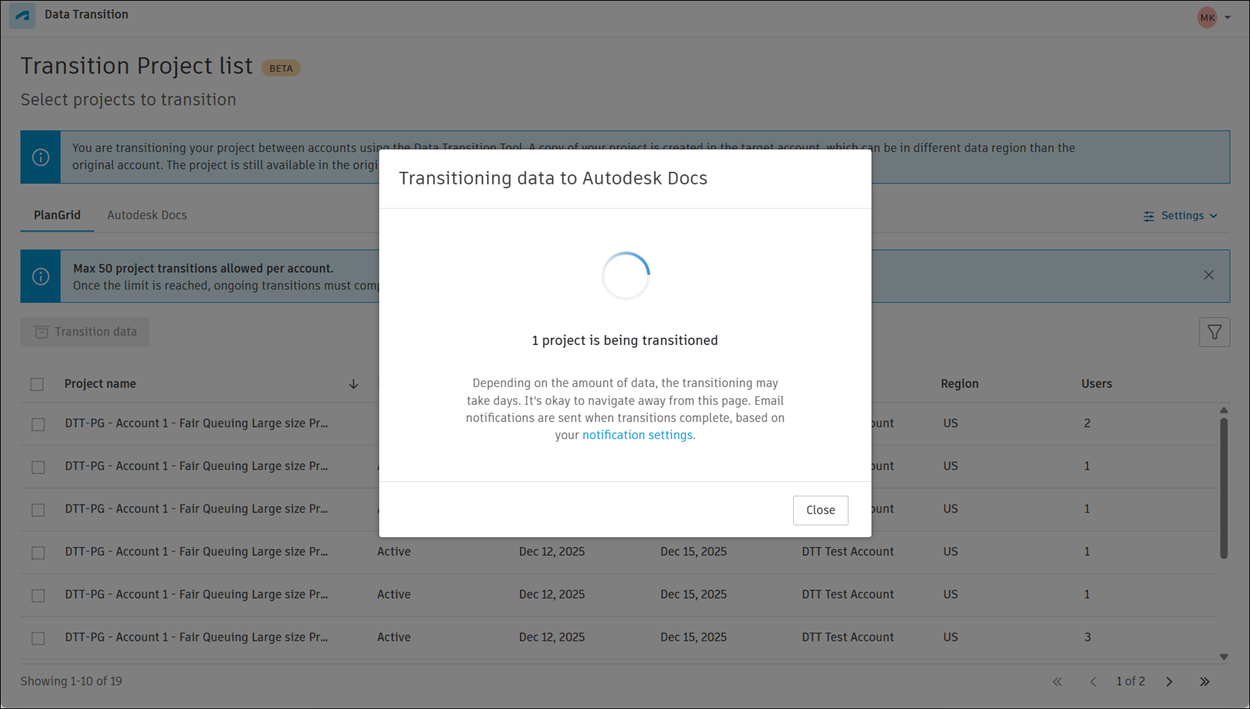Click the 'Showing 1-10 of 19' text

(x=71, y=682)
